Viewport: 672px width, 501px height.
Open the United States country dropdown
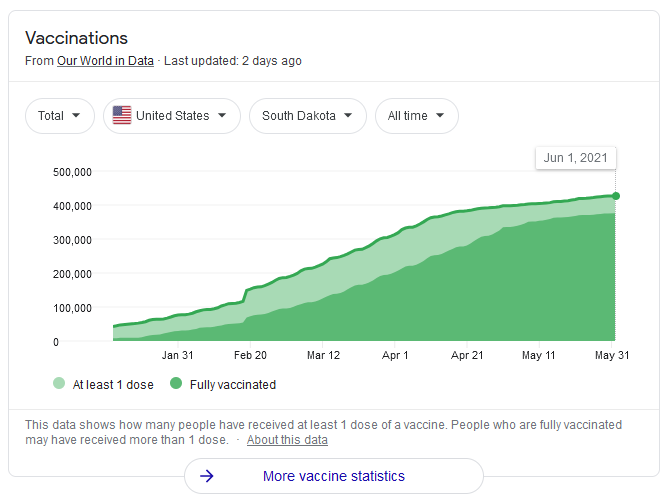tap(172, 116)
